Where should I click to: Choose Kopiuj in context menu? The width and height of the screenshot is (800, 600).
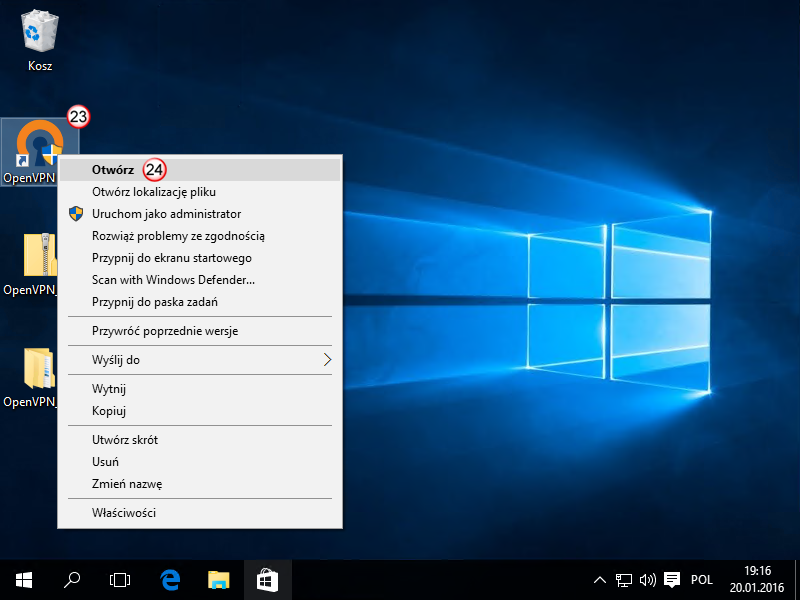200,411
